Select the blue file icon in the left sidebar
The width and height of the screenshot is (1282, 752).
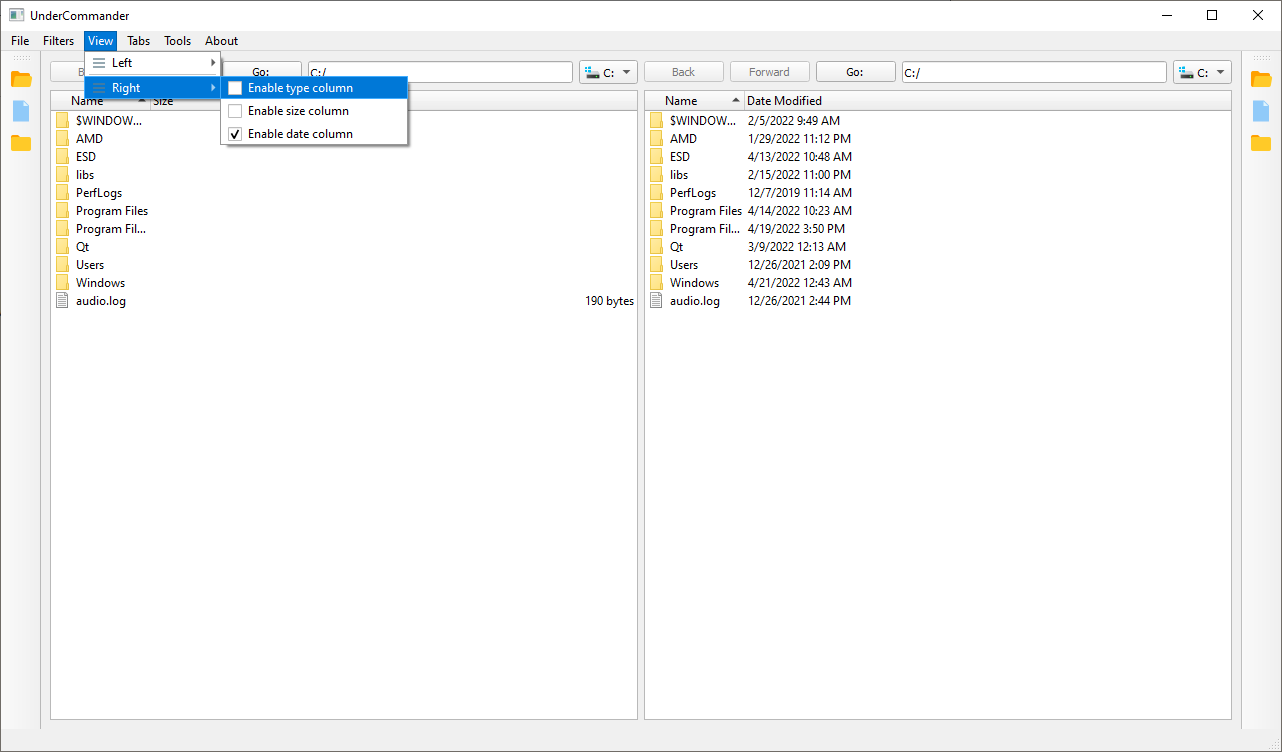click(21, 113)
